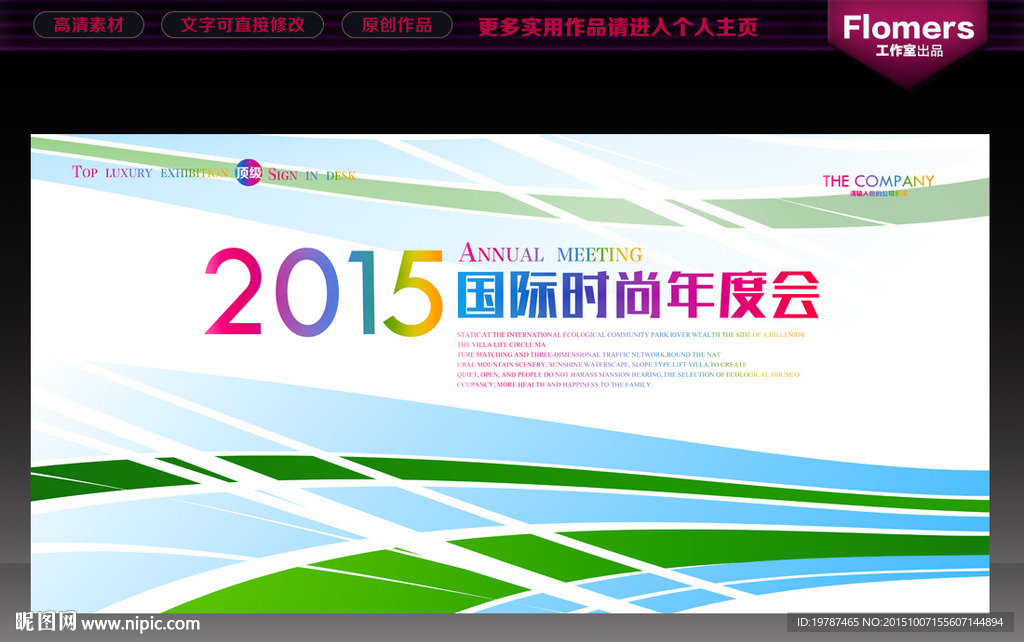The image size is (1024, 642).
Task: Click the ID:19787465 number text
Action: (827, 622)
